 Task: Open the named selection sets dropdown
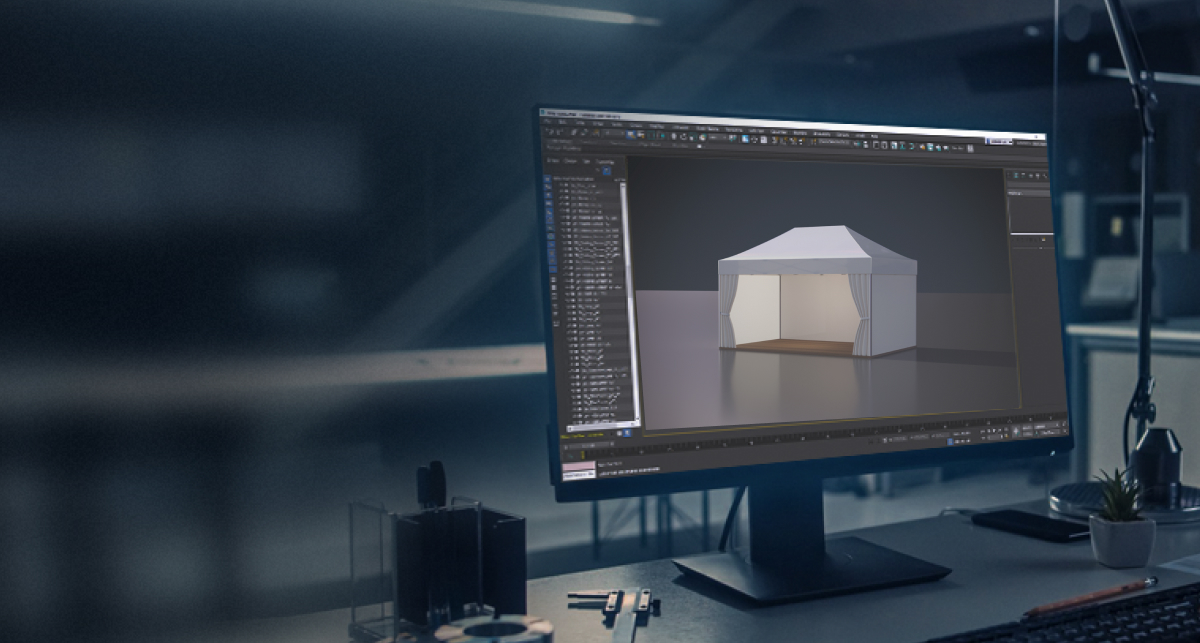click(x=832, y=142)
